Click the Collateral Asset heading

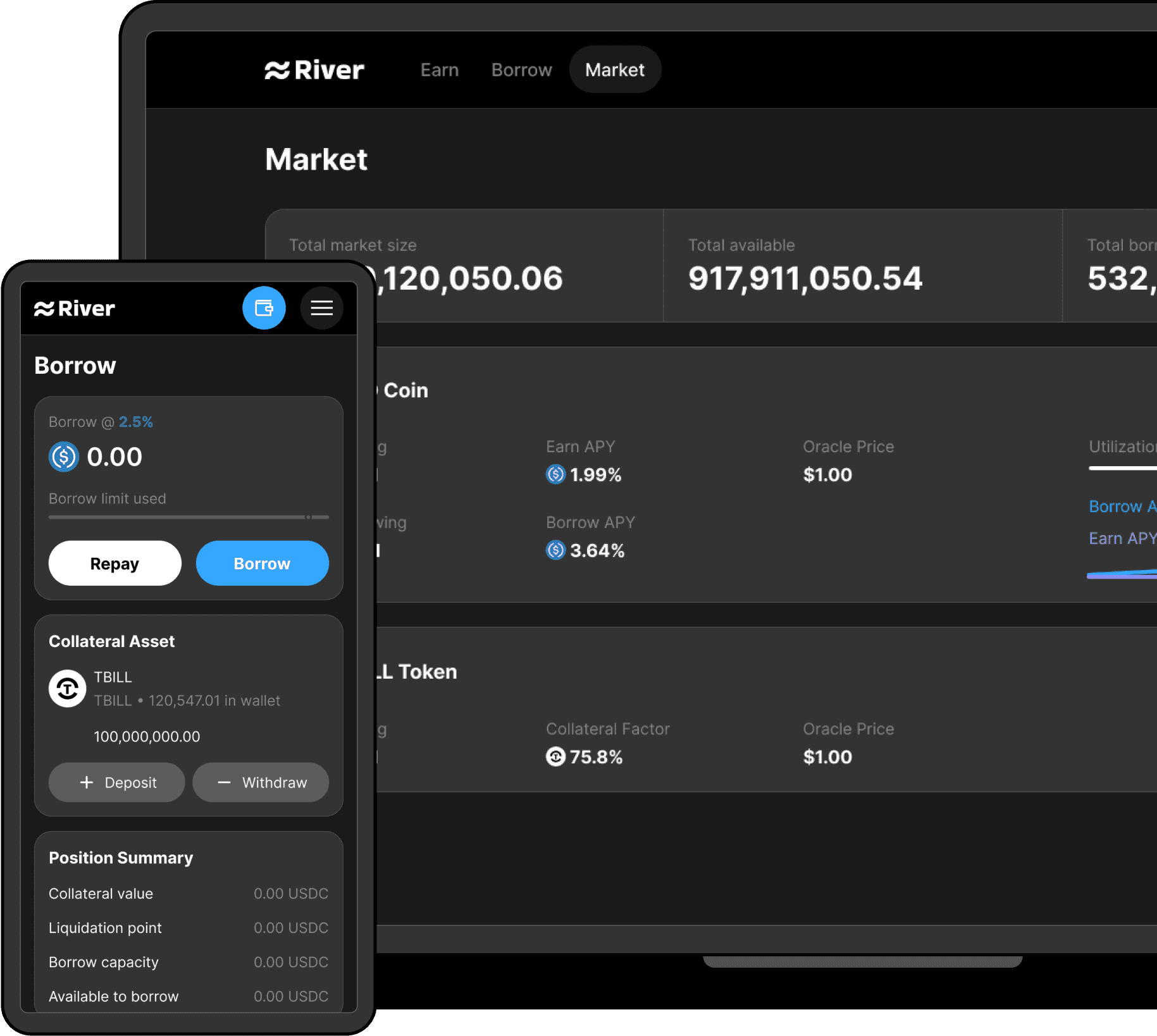tap(112, 641)
